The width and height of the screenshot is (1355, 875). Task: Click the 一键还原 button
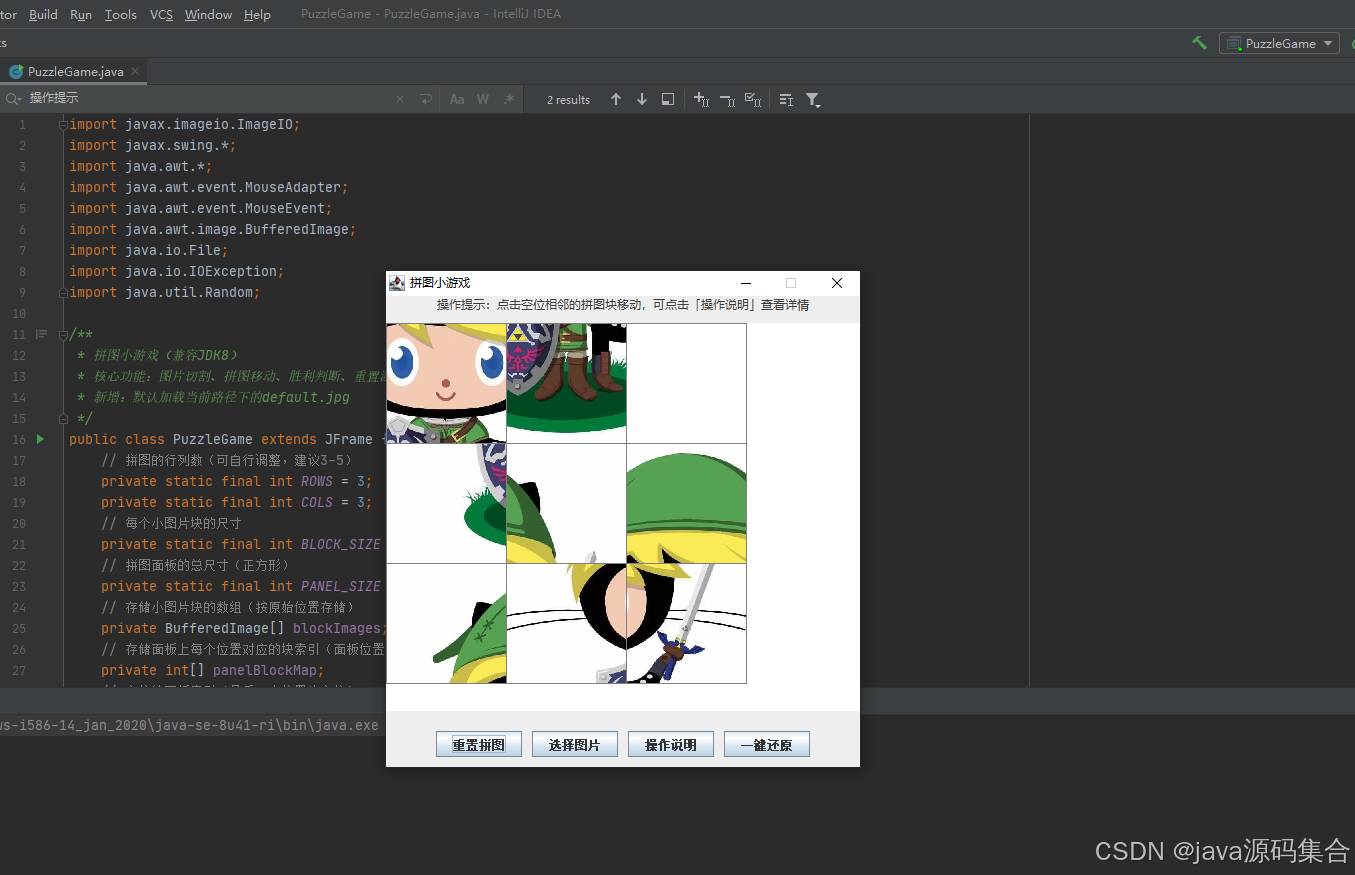tap(767, 745)
